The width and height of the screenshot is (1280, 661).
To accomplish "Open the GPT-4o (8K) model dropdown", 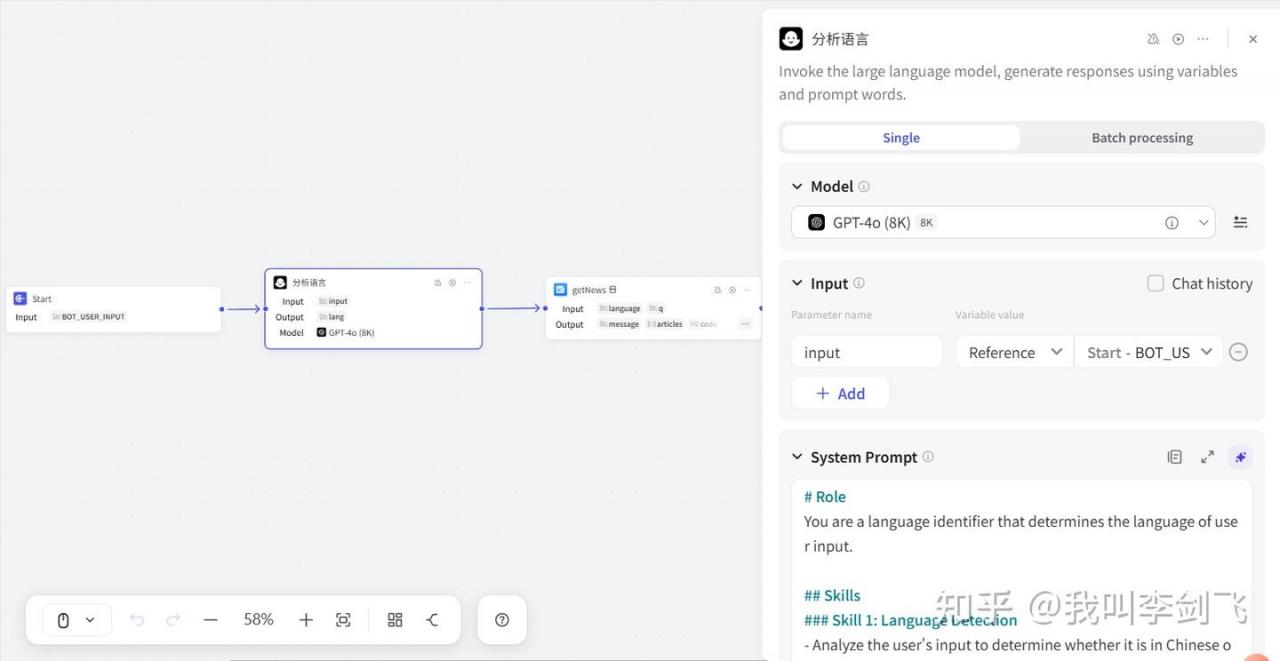I will pos(1002,222).
